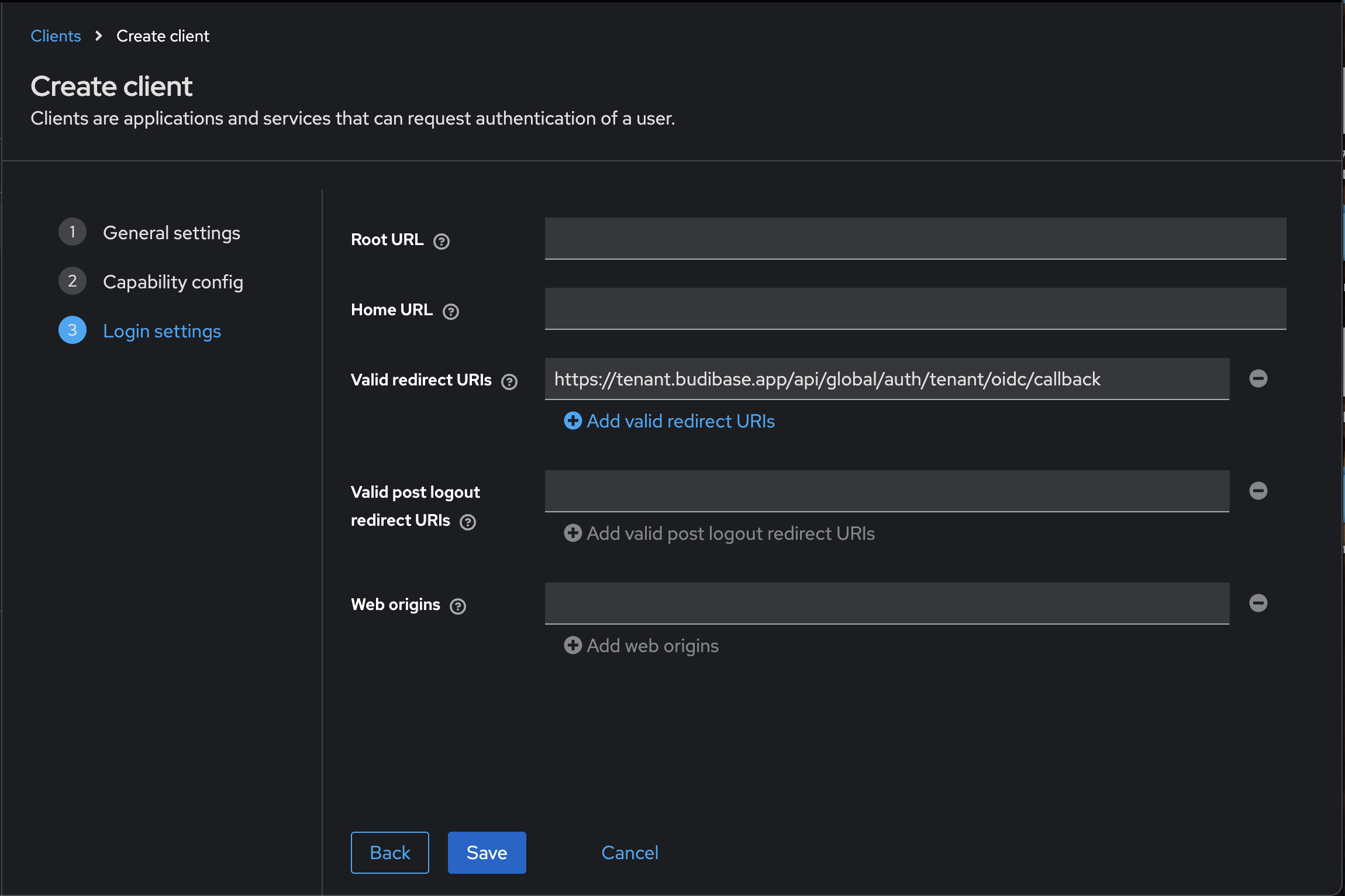Go to step 1 General settings
Viewport: 1345px width, 896px height.
click(x=150, y=232)
